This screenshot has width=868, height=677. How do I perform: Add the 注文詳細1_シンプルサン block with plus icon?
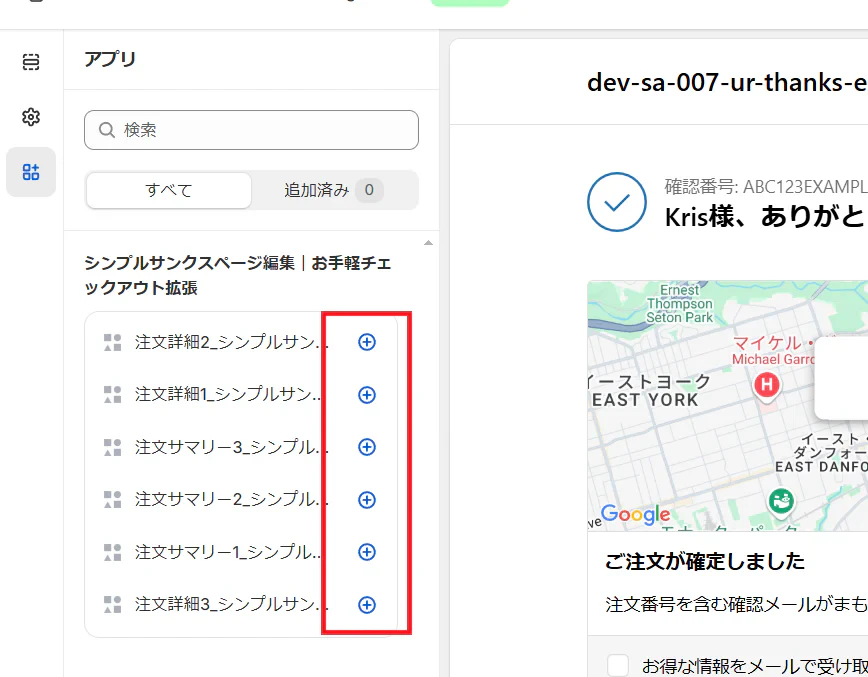click(x=366, y=395)
